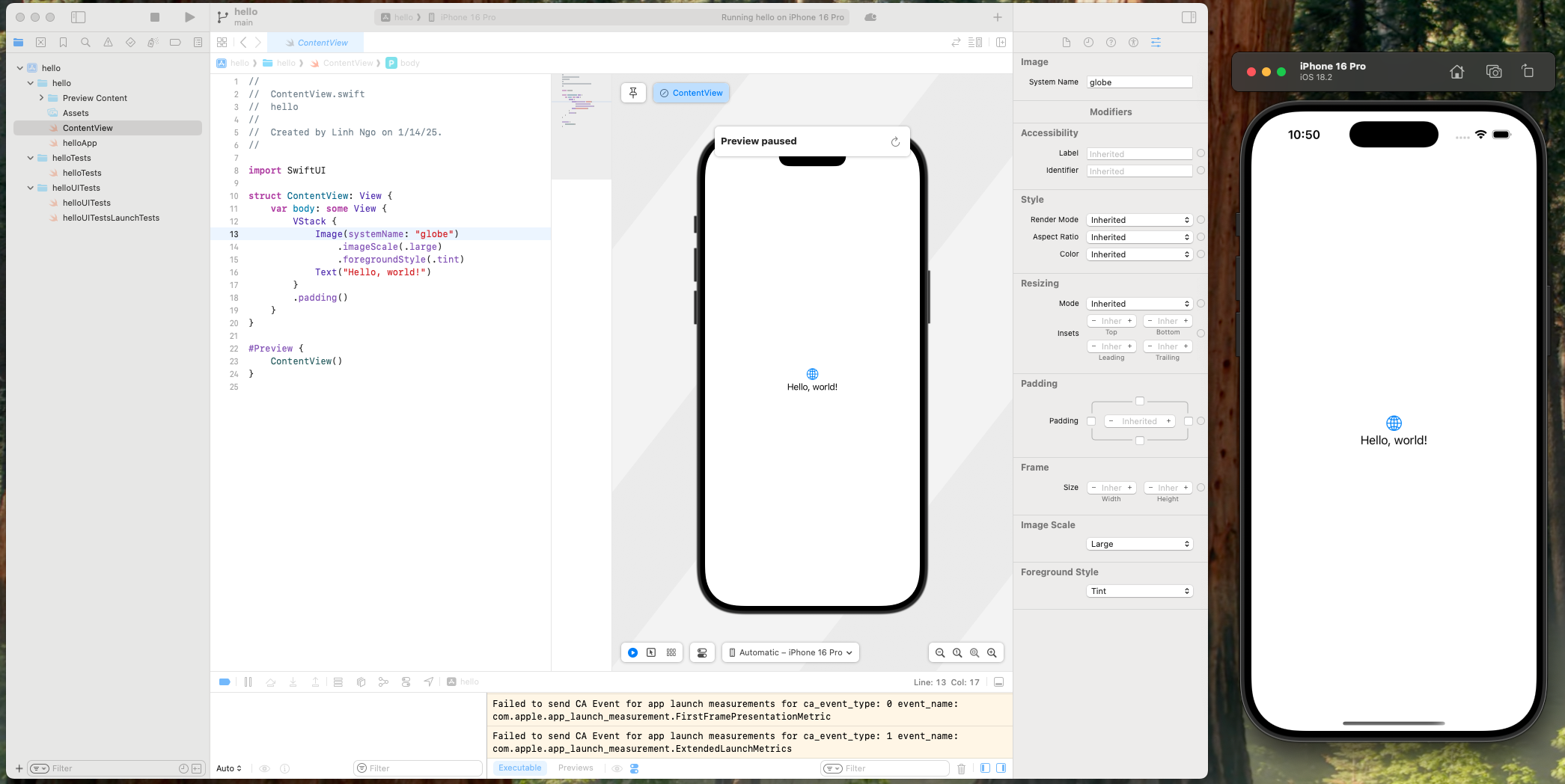Switch to the Previews console tab
Viewport: 1565px width, 784px height.
pyautogui.click(x=575, y=768)
